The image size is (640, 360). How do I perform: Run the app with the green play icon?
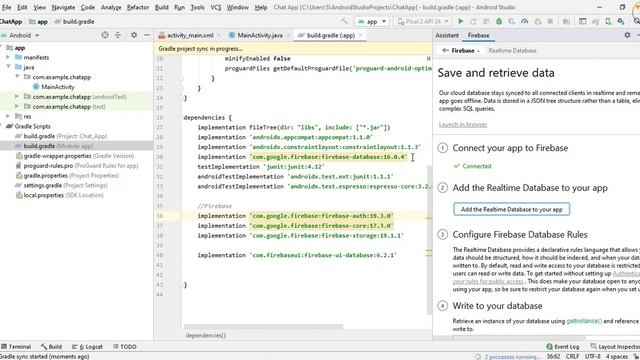(460, 22)
